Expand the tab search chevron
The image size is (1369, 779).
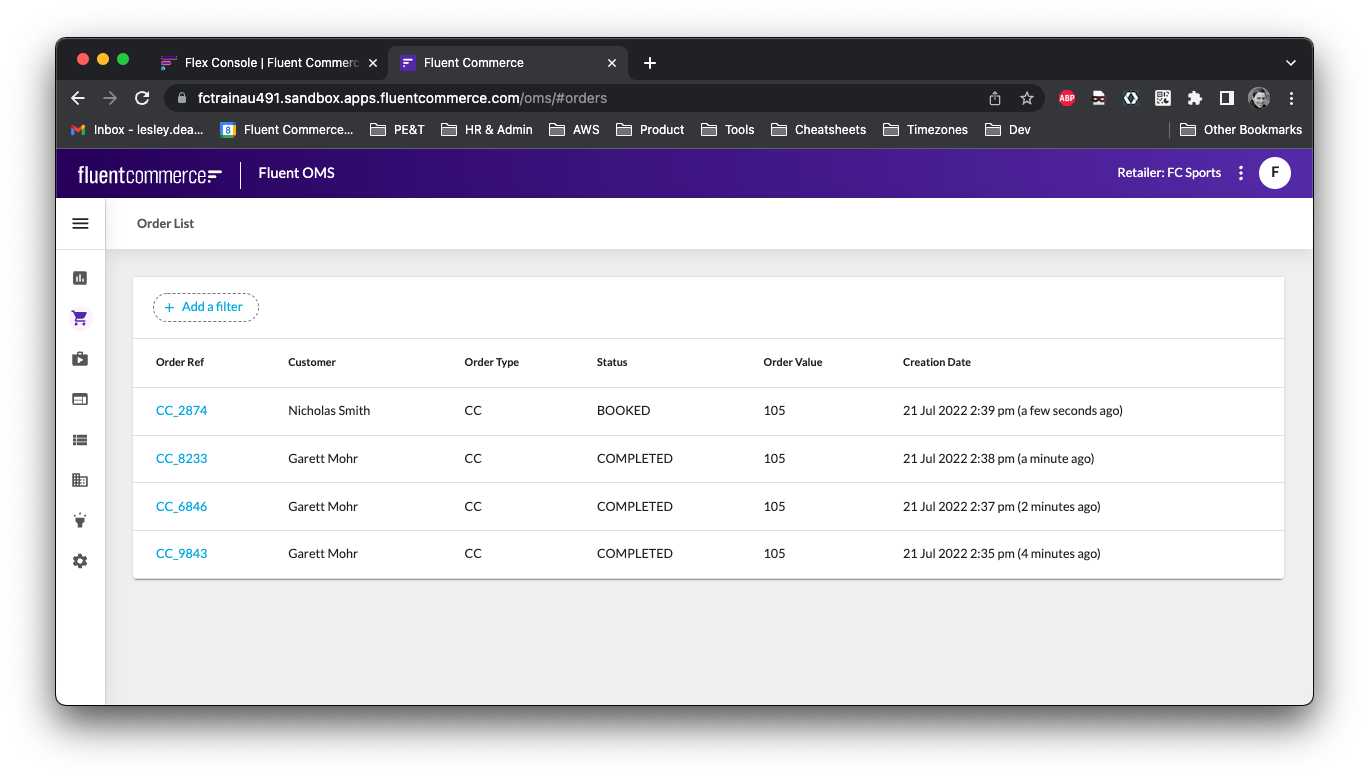[x=1291, y=63]
